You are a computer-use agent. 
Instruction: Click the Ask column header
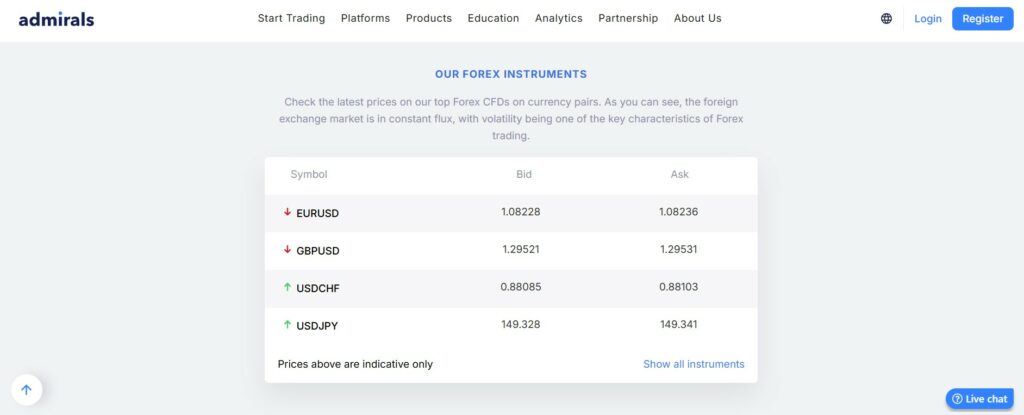tap(680, 174)
